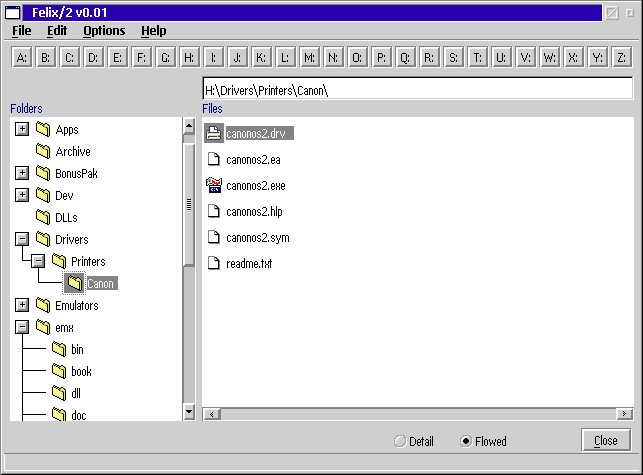Click the path input field showing H:\Drivers\Printers\Canon\
Image resolution: width=643 pixels, height=475 pixels.
pos(417,90)
